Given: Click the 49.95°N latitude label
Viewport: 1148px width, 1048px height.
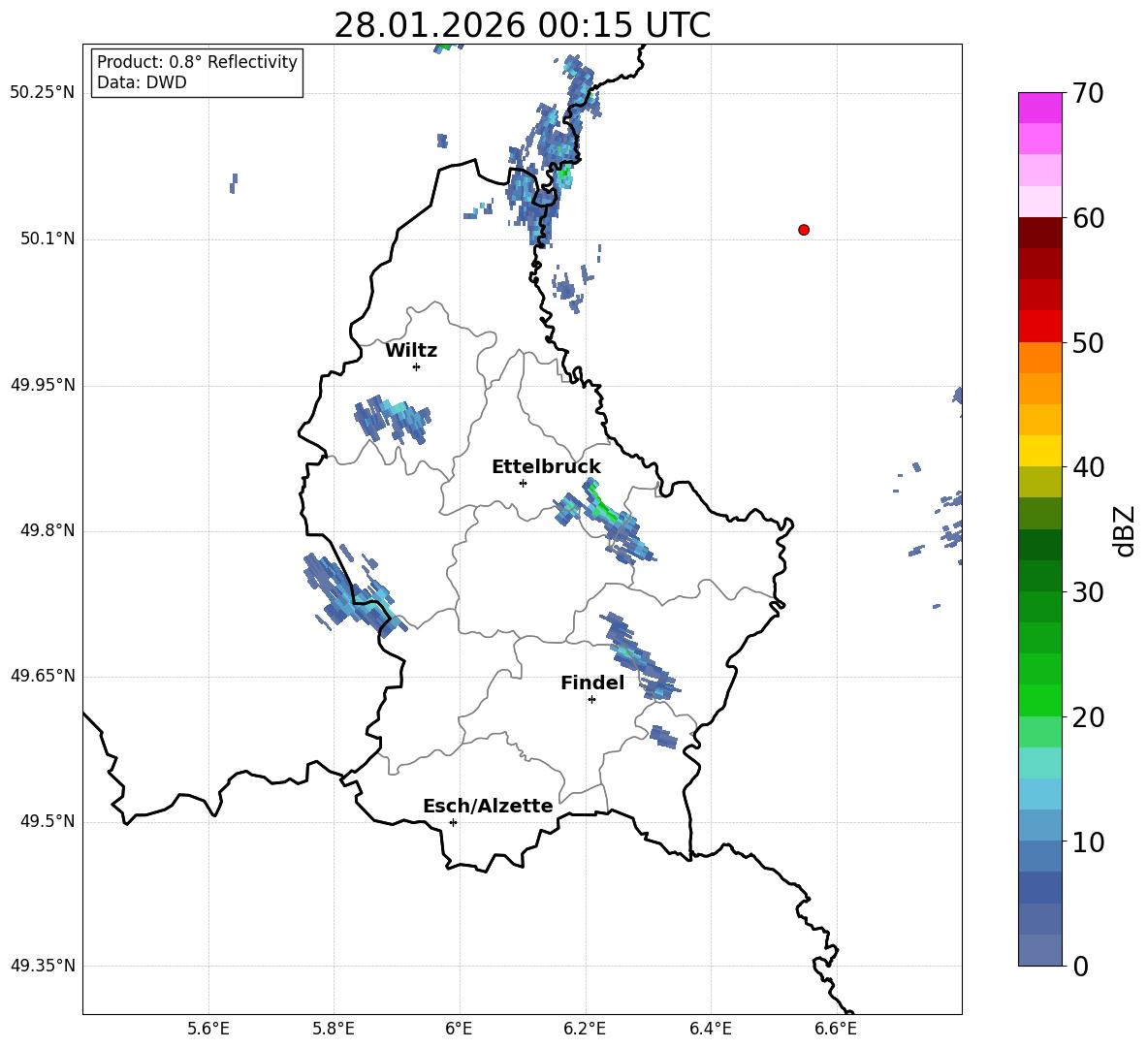Looking at the screenshot, I should 43,384.
